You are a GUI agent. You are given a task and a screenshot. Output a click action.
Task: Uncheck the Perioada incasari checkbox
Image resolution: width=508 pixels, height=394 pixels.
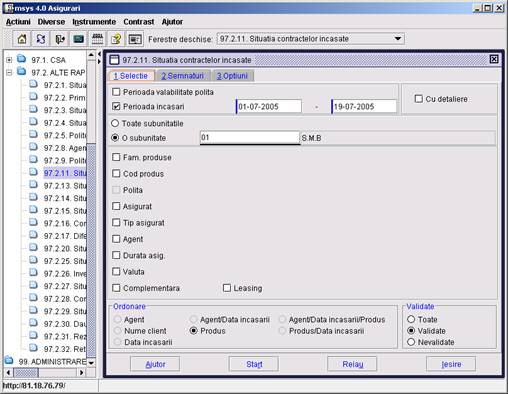tap(116, 106)
